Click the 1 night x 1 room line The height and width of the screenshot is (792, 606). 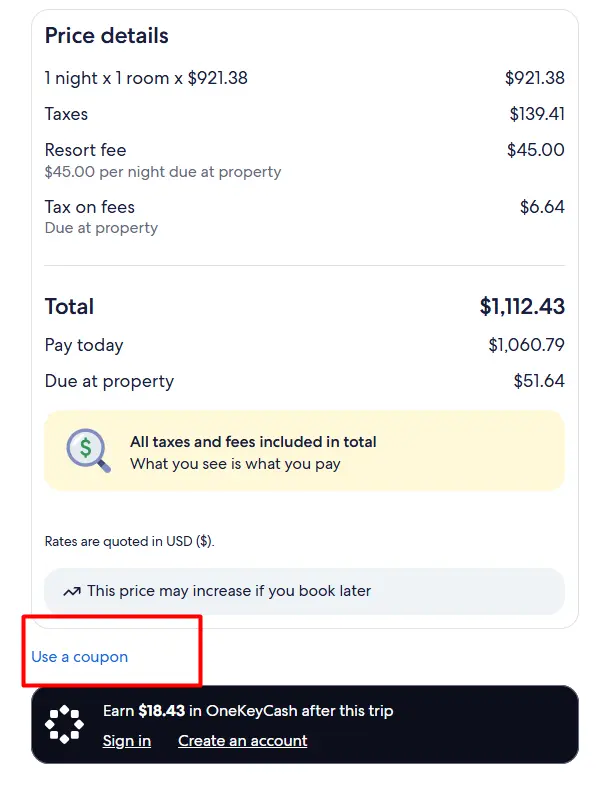tap(145, 78)
